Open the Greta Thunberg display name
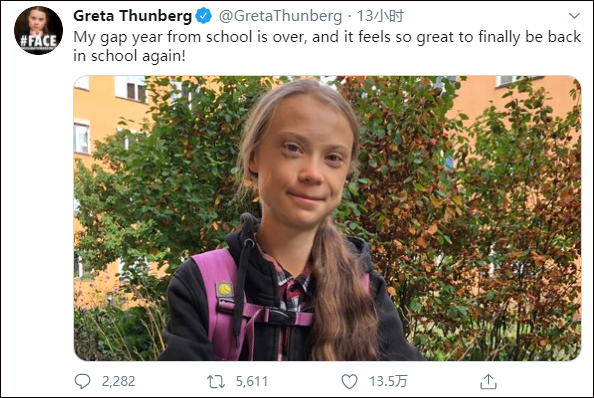Screen dimensions: 594x398 [x=133, y=16]
